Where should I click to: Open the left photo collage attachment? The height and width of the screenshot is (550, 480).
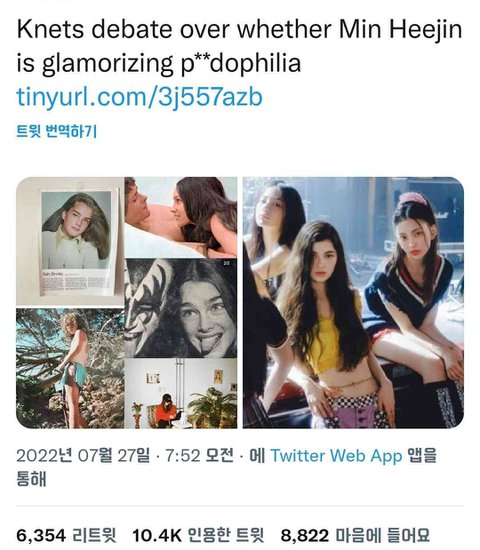127,303
